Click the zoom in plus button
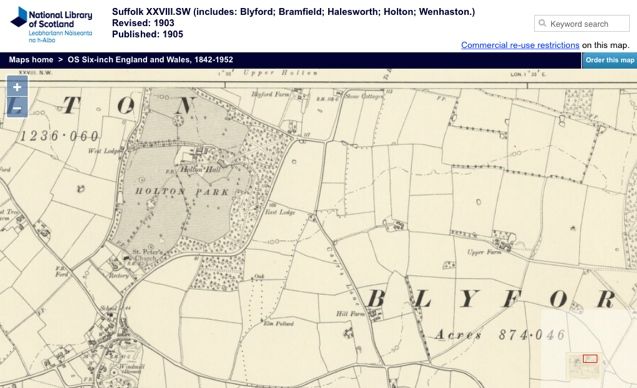 click(17, 87)
